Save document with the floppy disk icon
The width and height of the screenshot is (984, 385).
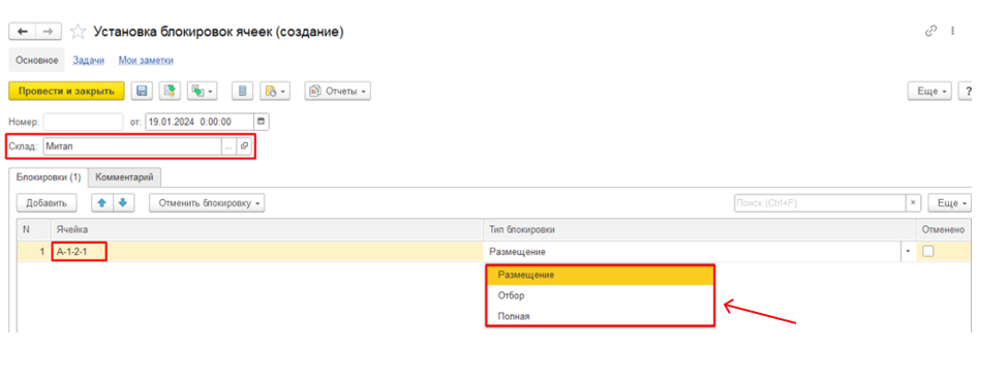pos(141,91)
